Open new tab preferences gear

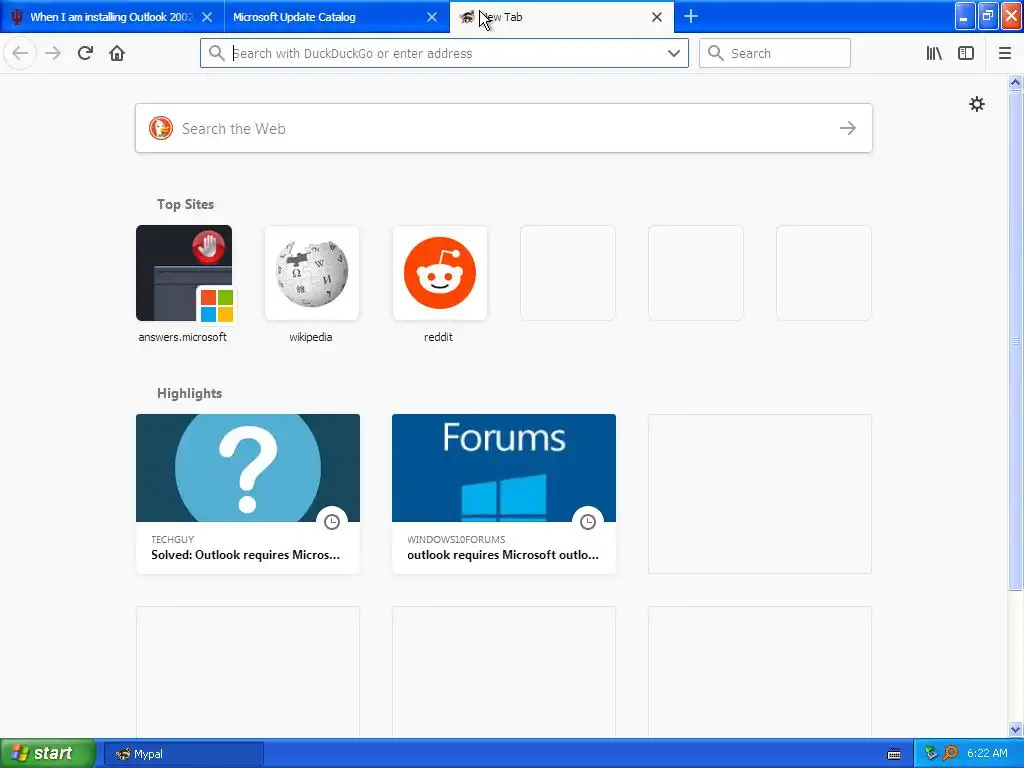coord(976,104)
